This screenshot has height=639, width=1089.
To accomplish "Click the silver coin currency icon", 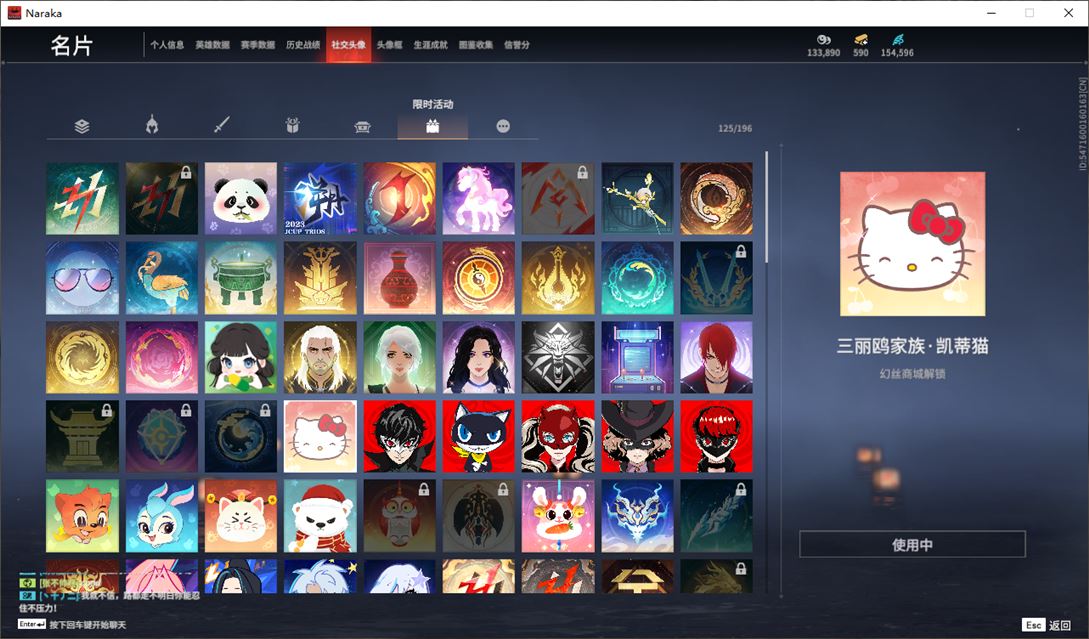I will [824, 40].
